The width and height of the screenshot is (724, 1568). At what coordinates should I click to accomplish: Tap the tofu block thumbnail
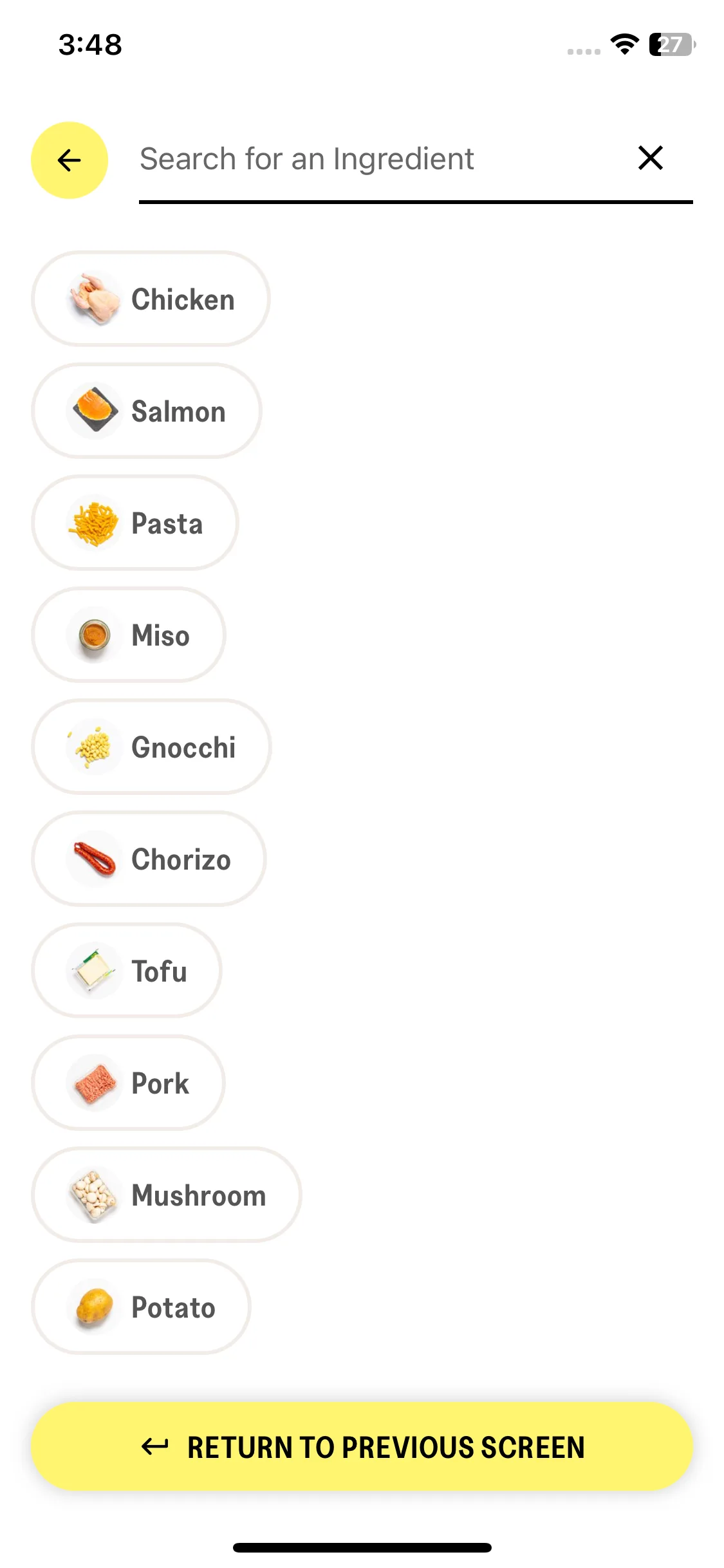click(95, 971)
